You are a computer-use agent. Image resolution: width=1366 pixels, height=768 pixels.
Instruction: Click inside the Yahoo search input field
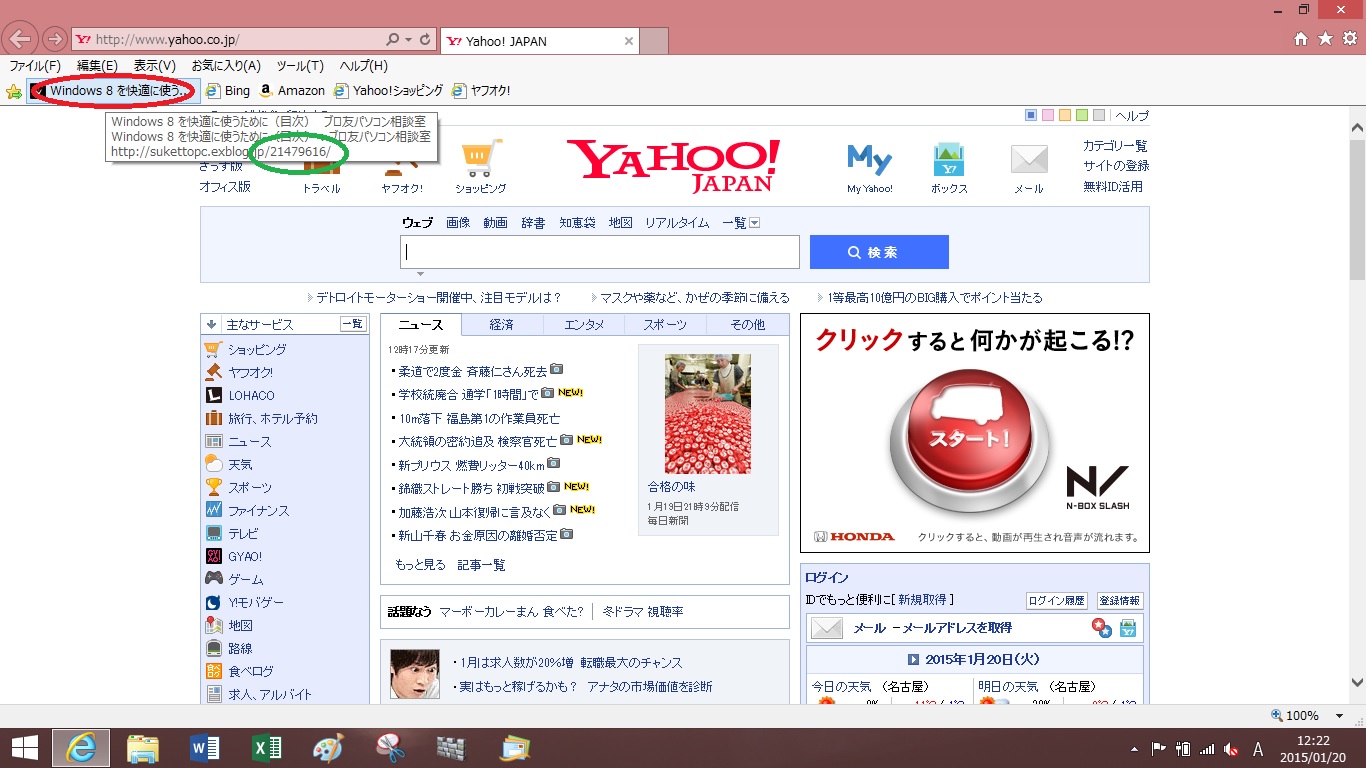tap(600, 252)
